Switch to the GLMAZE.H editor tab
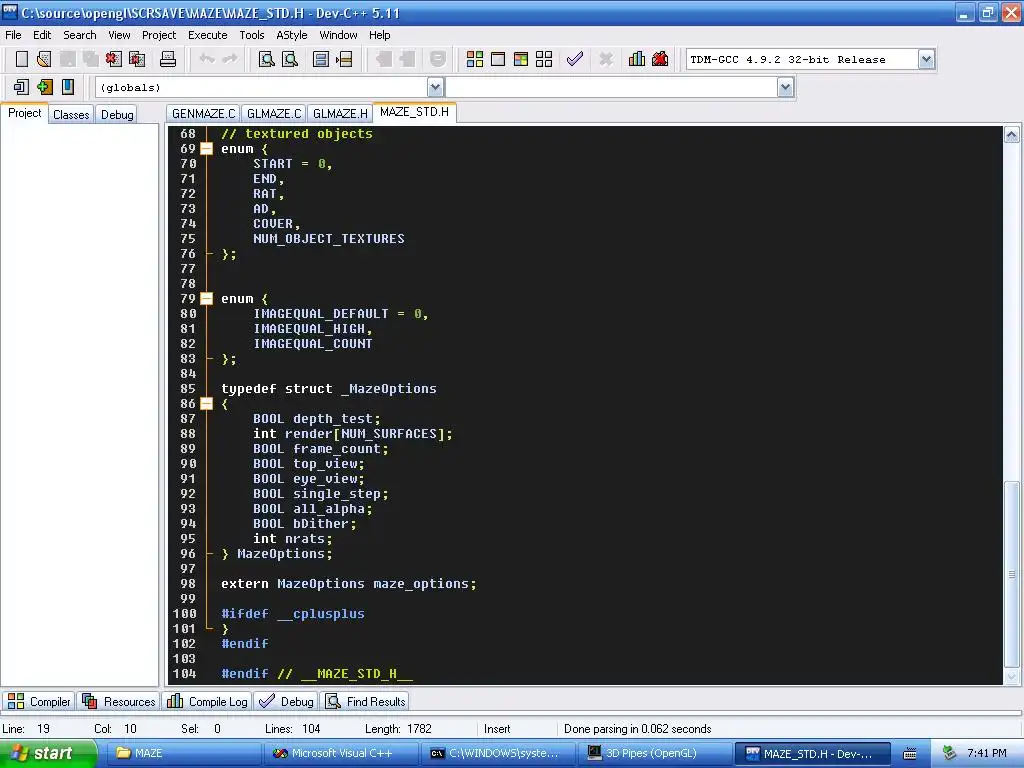The image size is (1024, 768). (x=340, y=114)
